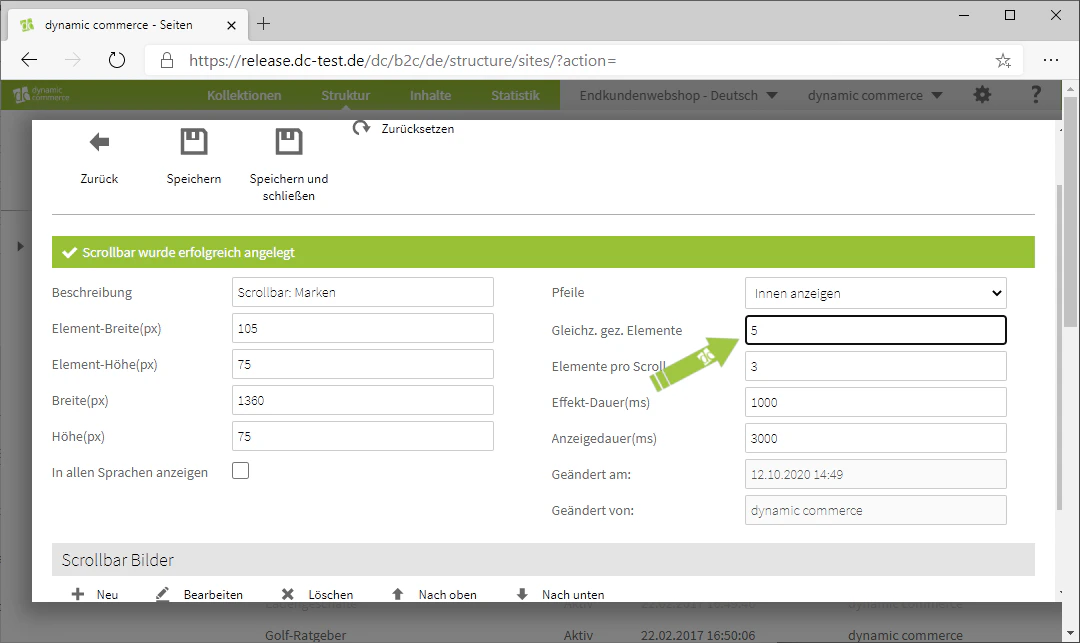This screenshot has height=643, width=1080.
Task: Click the Höhe(px) input field
Action: pos(363,436)
